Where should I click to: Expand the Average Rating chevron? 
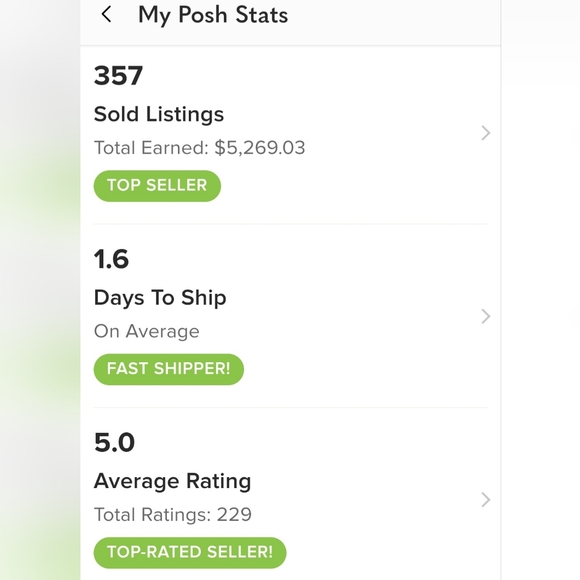click(x=486, y=500)
